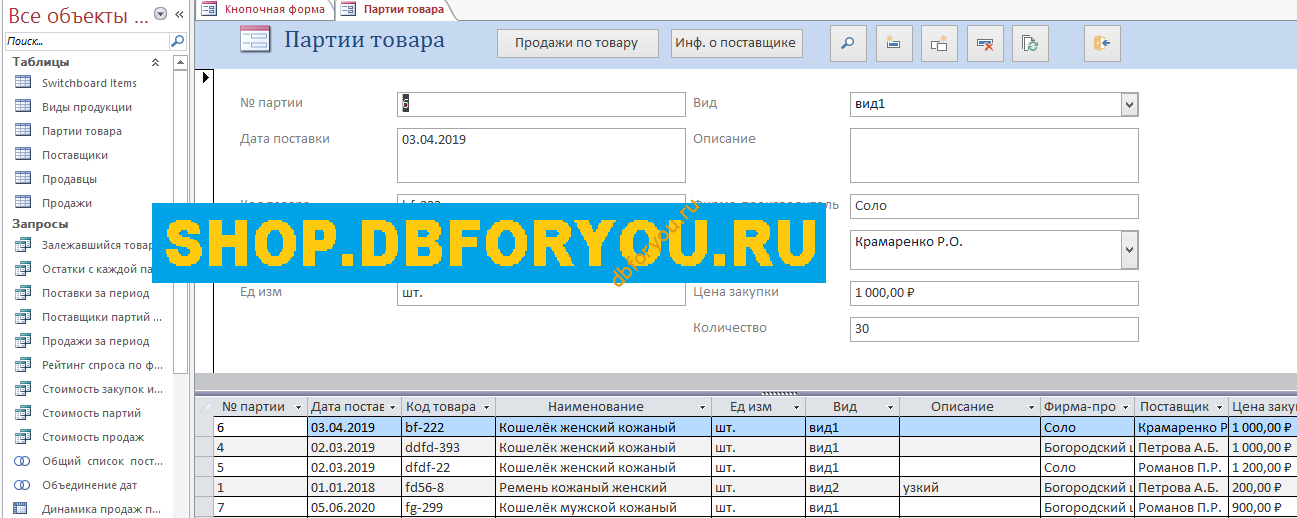Open filter dropdown on № партии column
The image size is (1297, 518).
pyautogui.click(x=298, y=407)
